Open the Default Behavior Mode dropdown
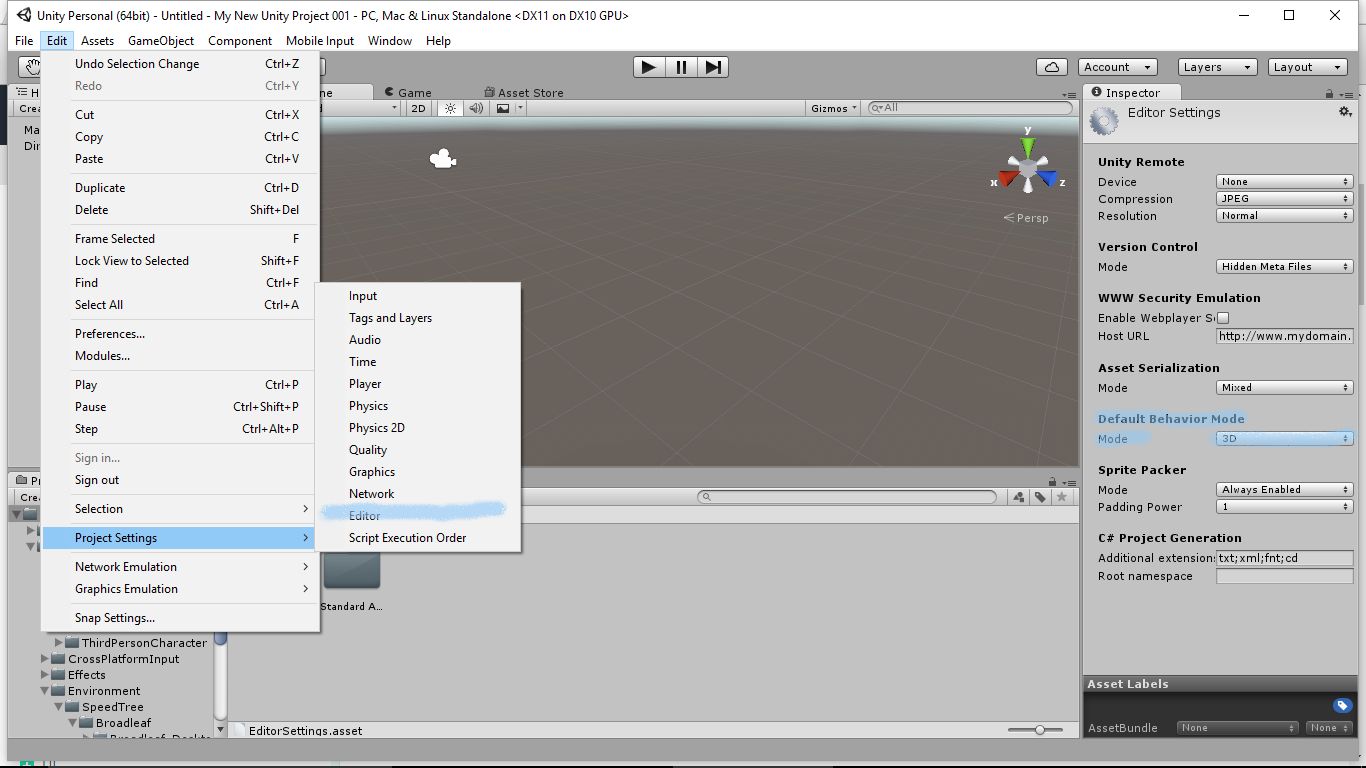Viewport: 1366px width, 768px height. click(x=1284, y=438)
